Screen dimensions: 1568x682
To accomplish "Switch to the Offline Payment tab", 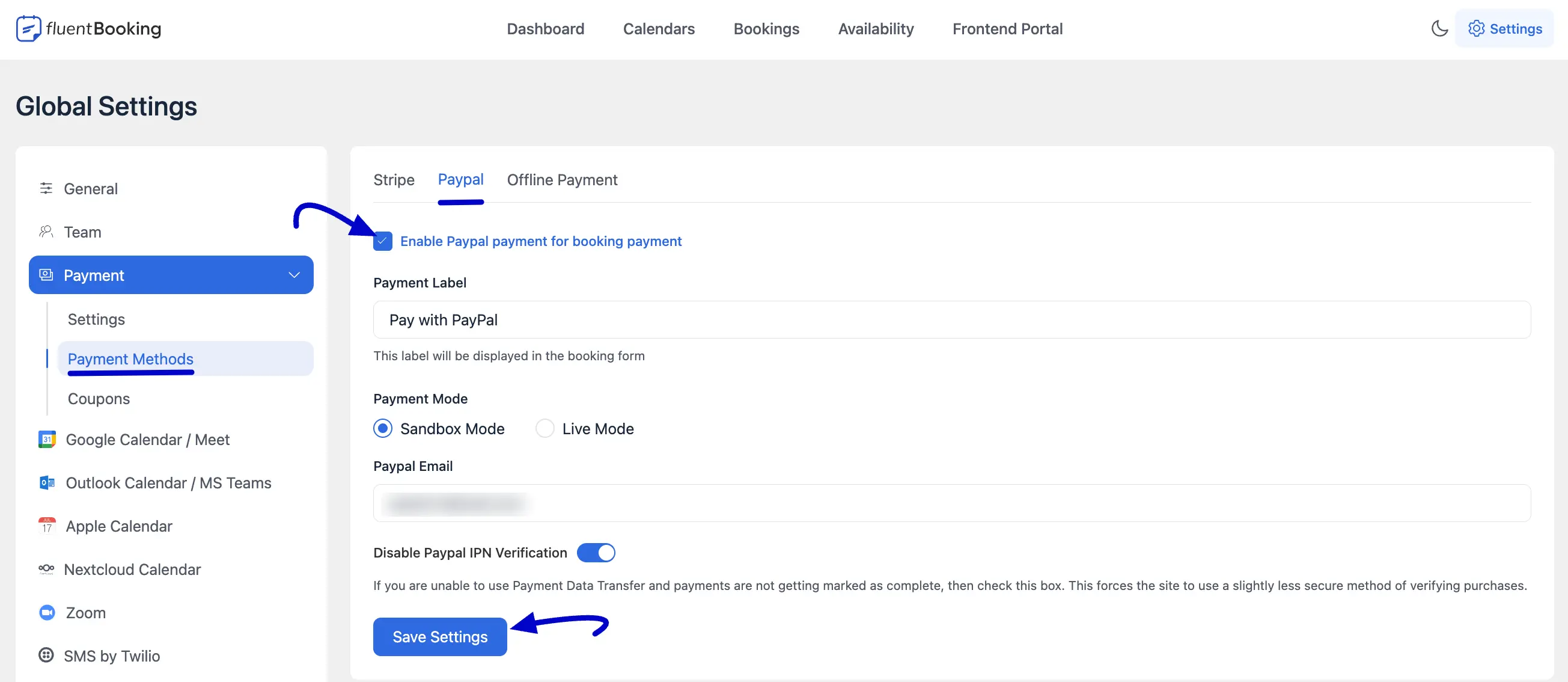I will click(x=562, y=180).
